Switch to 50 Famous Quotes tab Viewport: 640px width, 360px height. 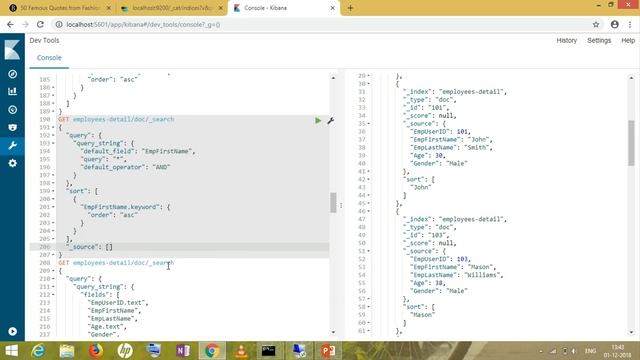(x=60, y=8)
